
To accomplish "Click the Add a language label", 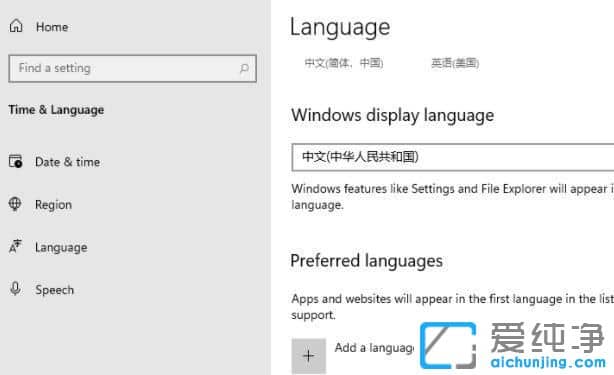I will [x=374, y=348].
